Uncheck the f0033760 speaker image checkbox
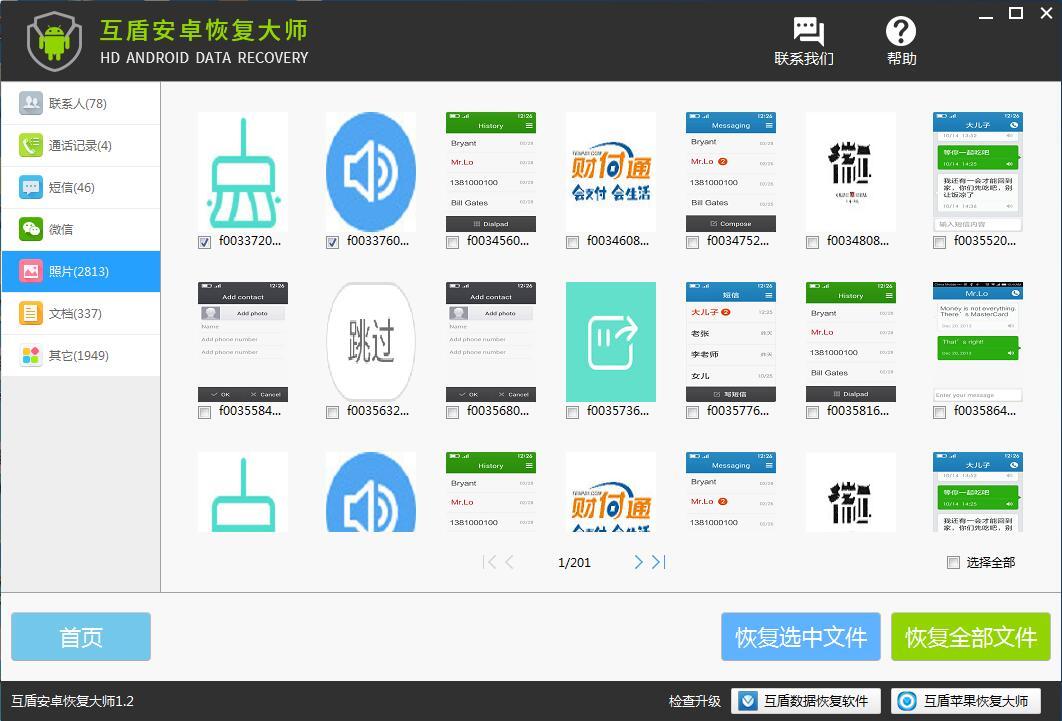The image size is (1062, 721). tap(333, 242)
